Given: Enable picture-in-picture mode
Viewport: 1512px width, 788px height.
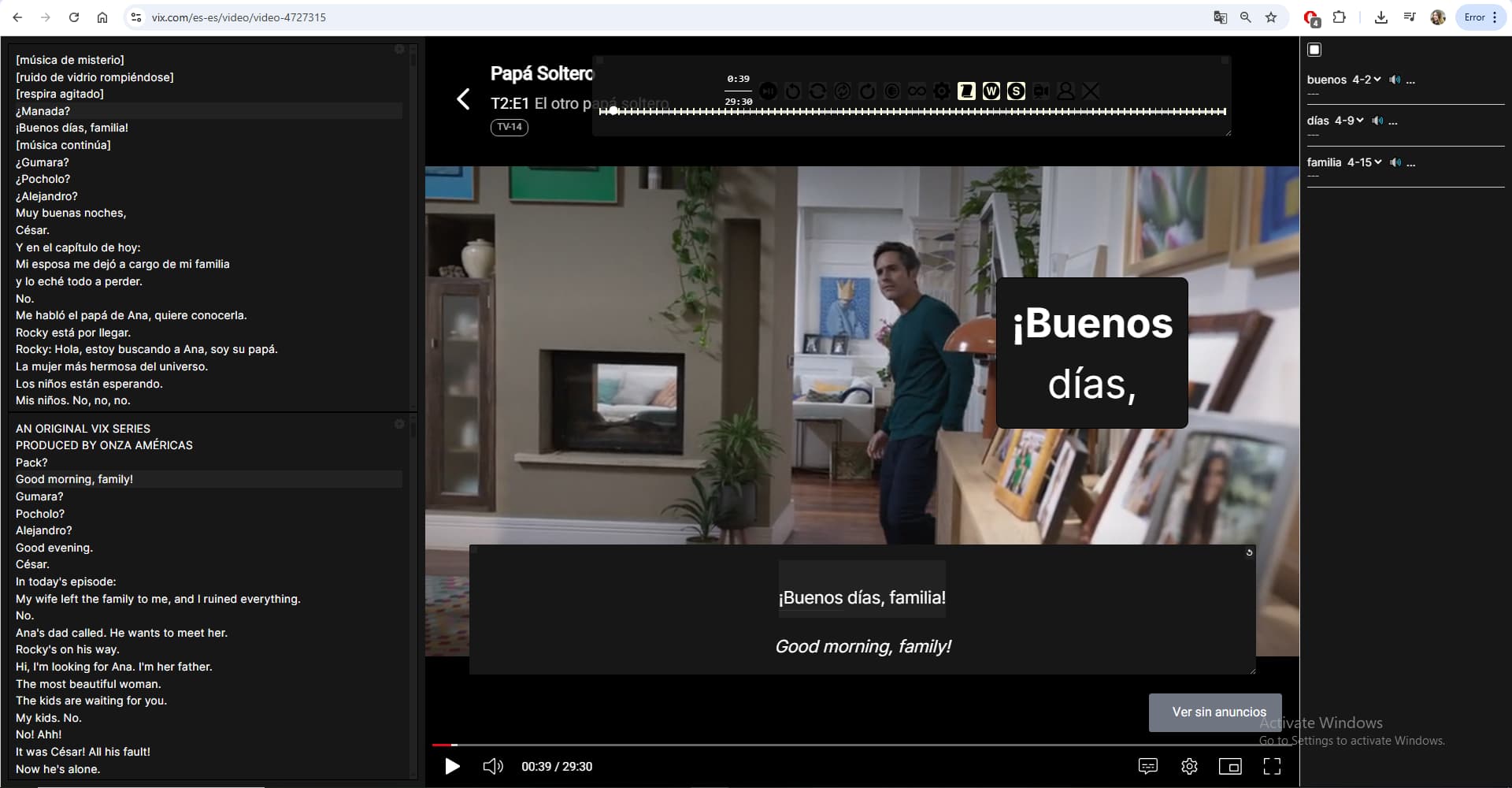Looking at the screenshot, I should [1229, 766].
